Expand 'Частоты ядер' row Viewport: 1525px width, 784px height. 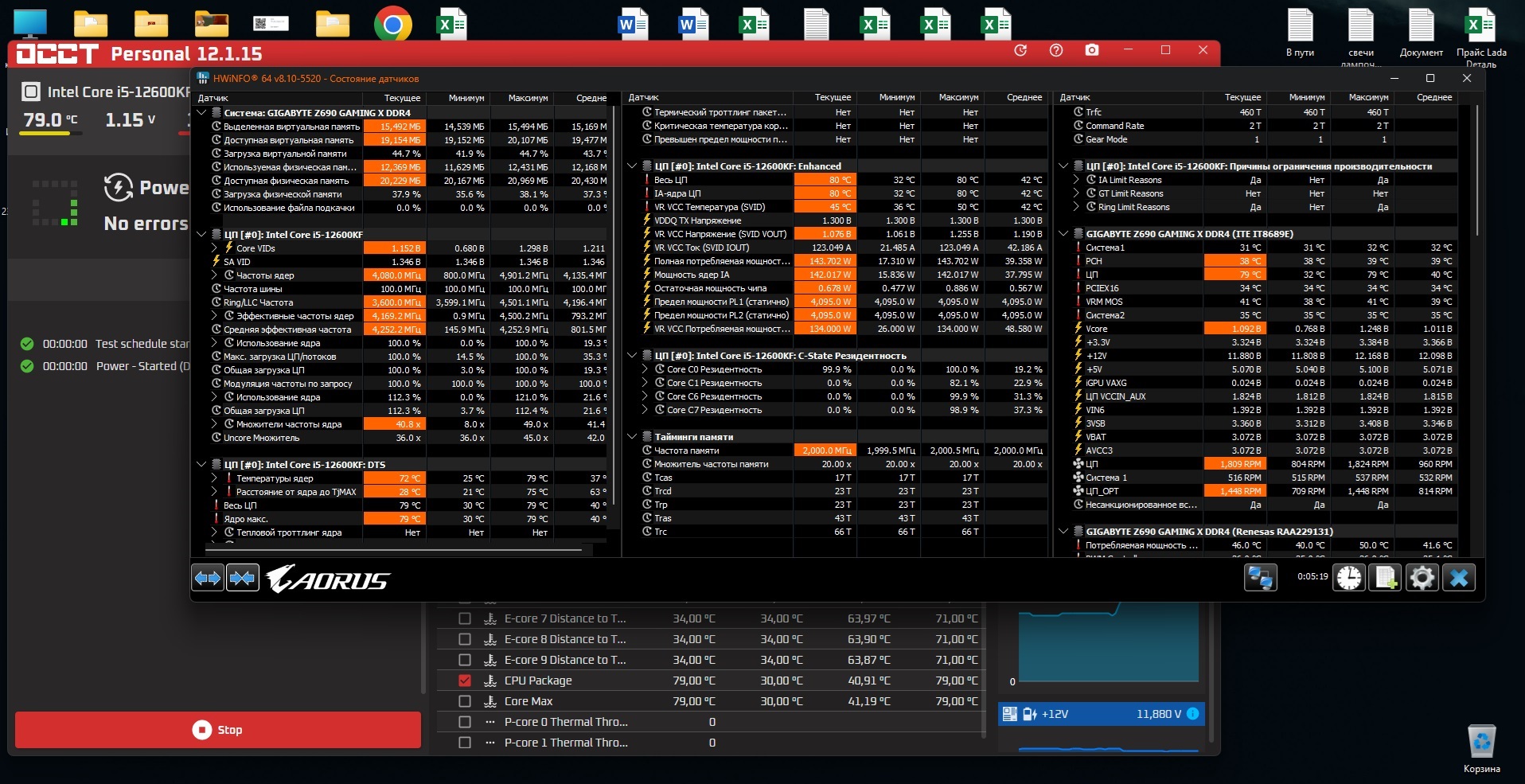pyautogui.click(x=215, y=275)
